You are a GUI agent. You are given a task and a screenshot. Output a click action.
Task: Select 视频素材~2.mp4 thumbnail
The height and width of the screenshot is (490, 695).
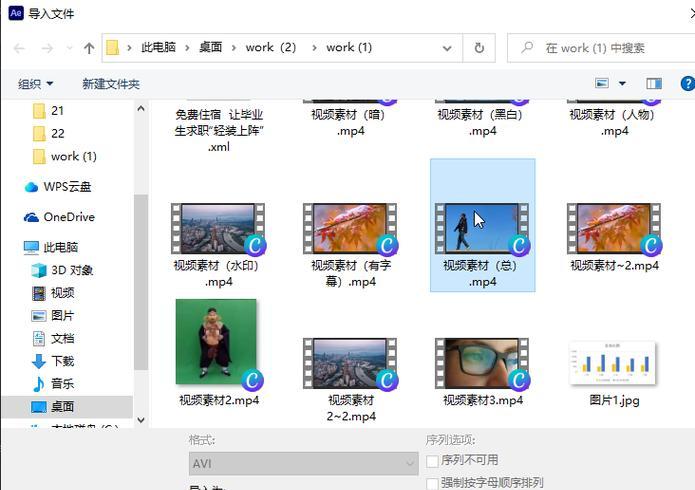[x=614, y=228]
